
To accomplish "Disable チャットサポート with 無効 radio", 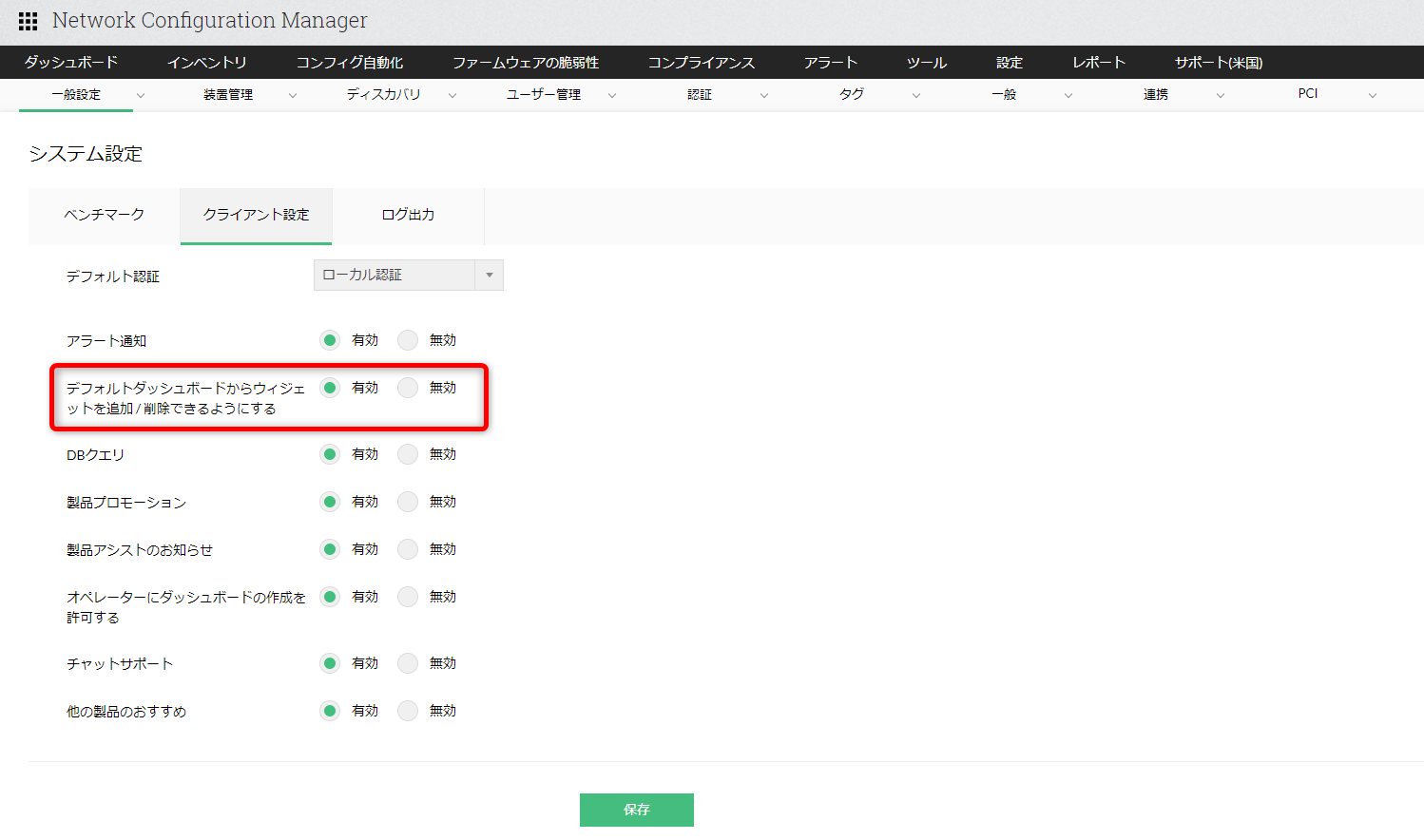I will (x=408, y=663).
